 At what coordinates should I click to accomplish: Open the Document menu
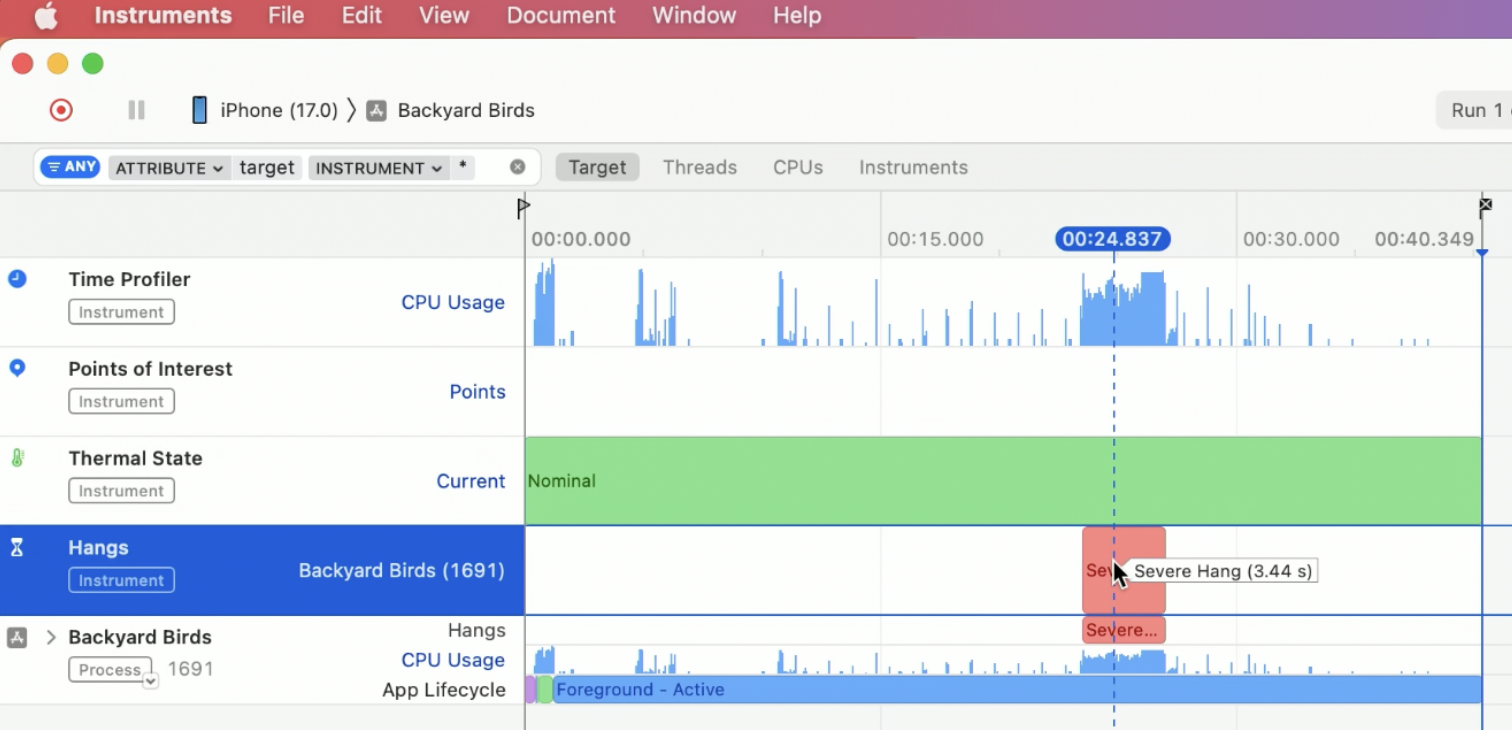click(x=561, y=16)
